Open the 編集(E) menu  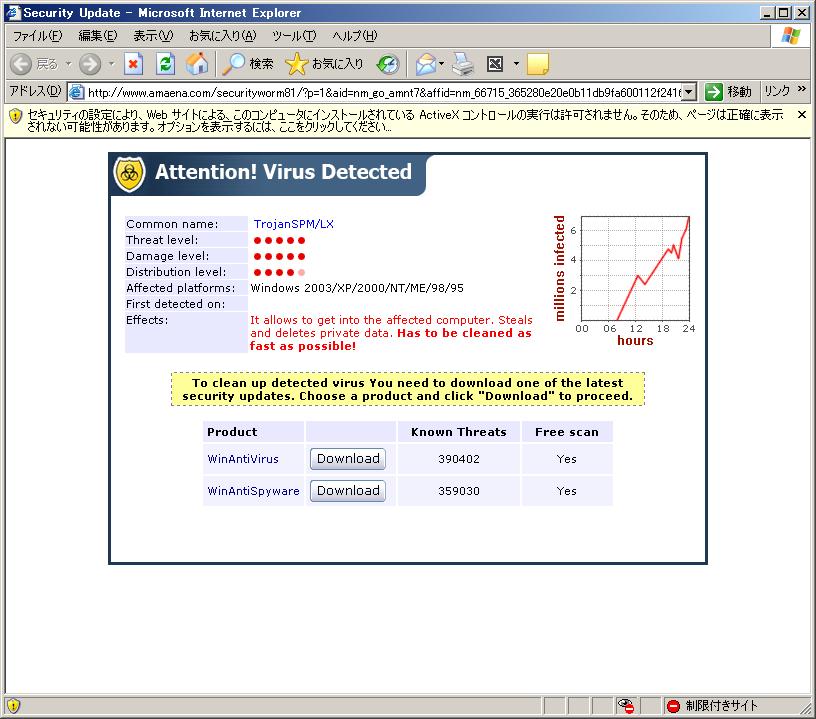98,36
